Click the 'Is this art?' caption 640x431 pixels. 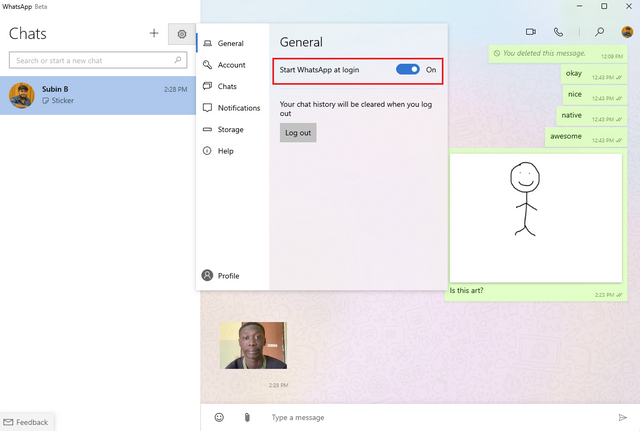tap(466, 290)
